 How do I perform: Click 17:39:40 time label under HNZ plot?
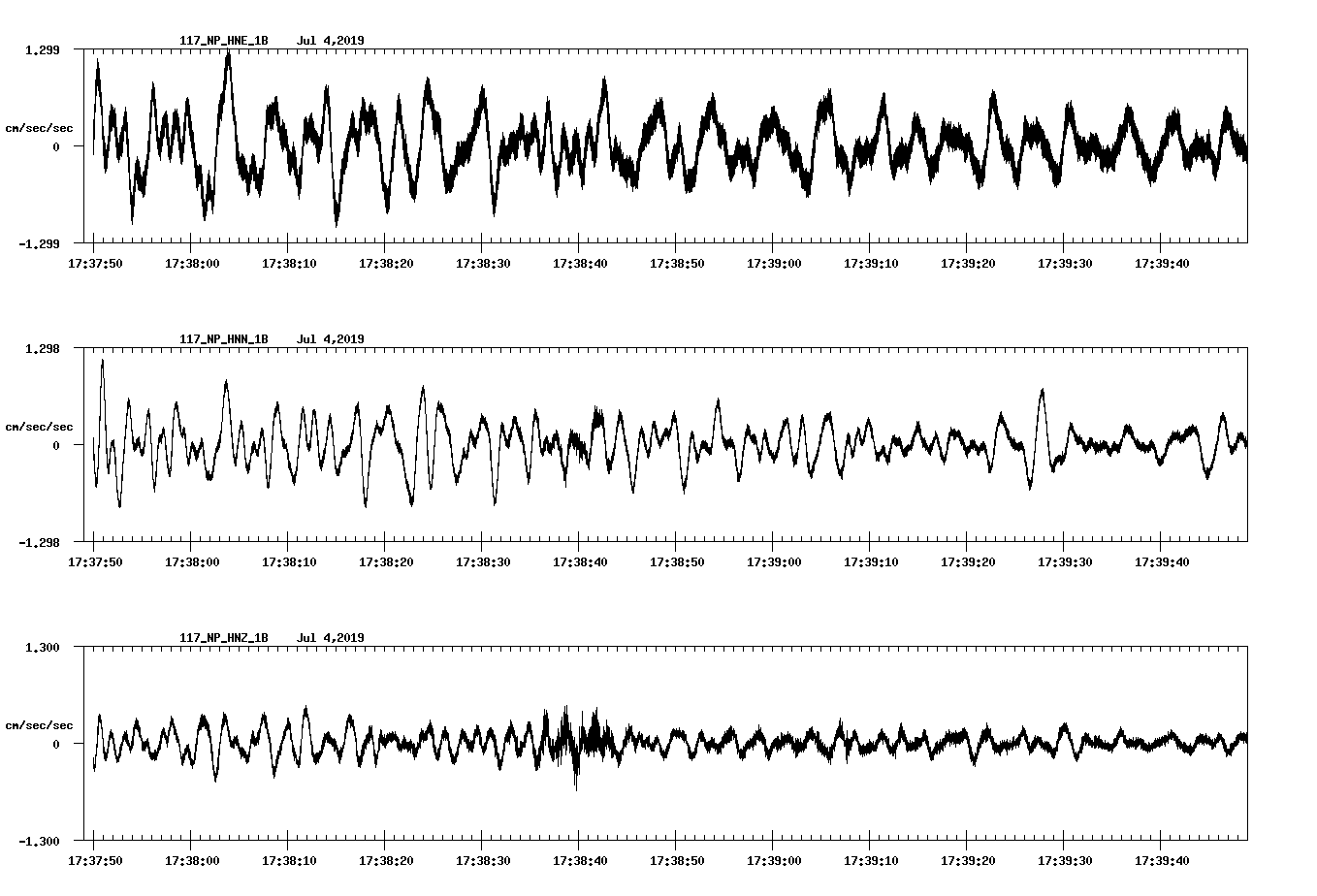(x=1161, y=860)
